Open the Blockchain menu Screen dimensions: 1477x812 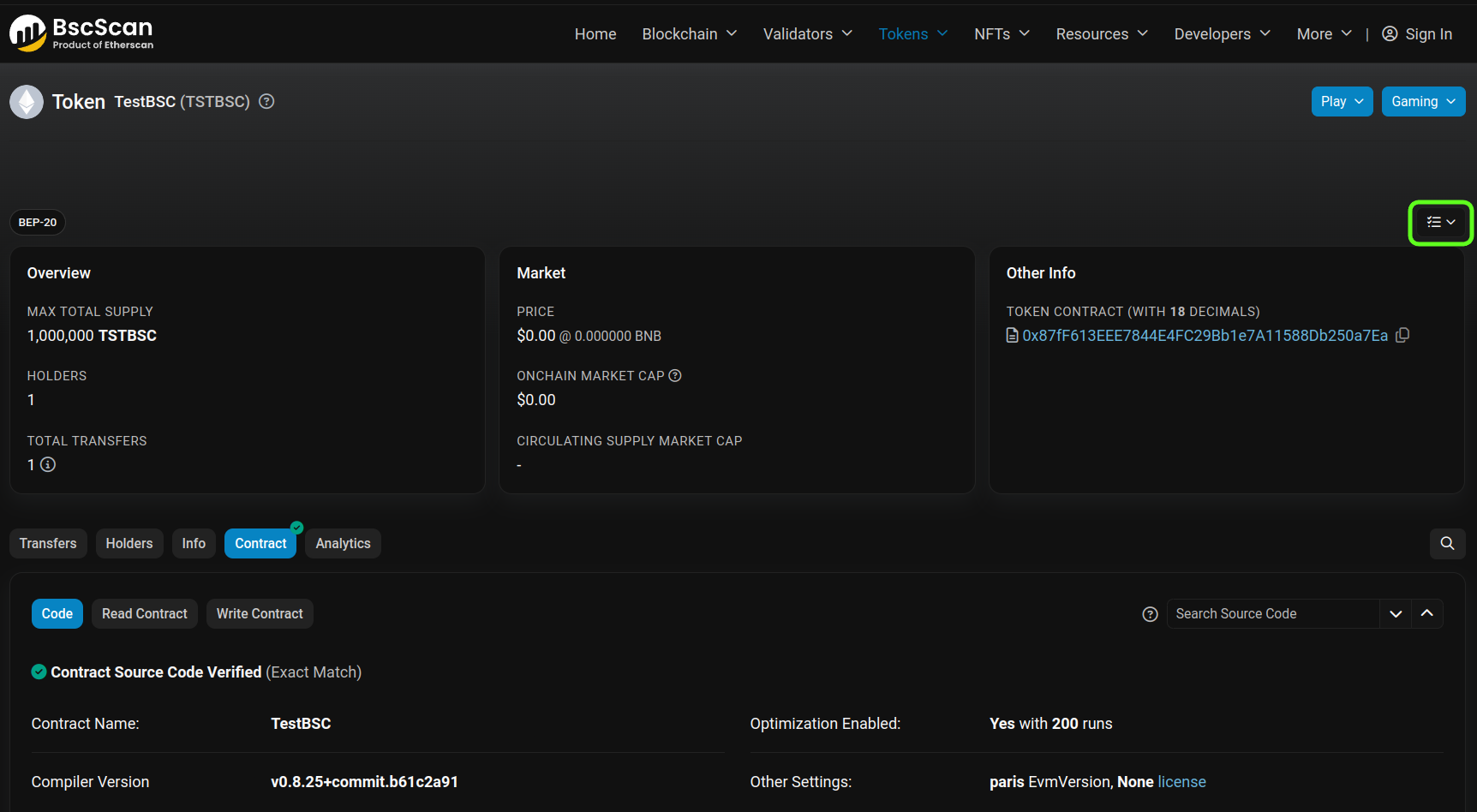click(689, 34)
